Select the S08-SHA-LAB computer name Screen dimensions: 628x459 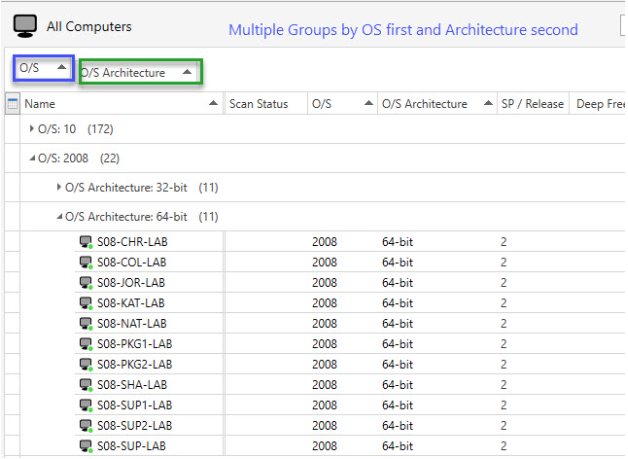tap(132, 385)
